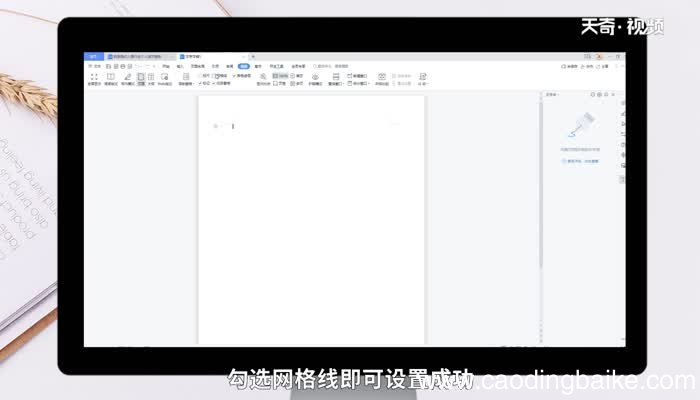Toggle the Task pane checkbox
700x400 pixels.
pyautogui.click(x=221, y=83)
